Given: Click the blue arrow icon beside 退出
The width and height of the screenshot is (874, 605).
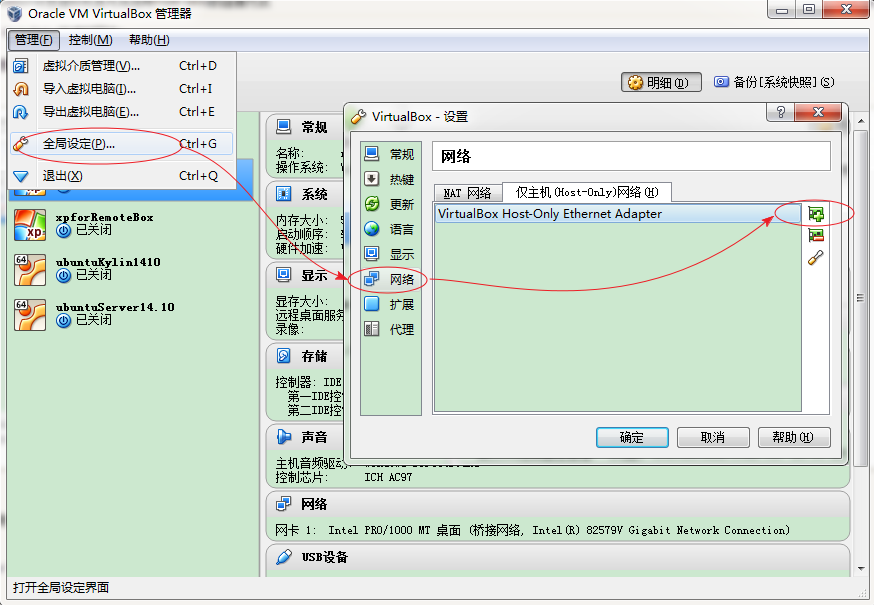Looking at the screenshot, I should click(21, 176).
